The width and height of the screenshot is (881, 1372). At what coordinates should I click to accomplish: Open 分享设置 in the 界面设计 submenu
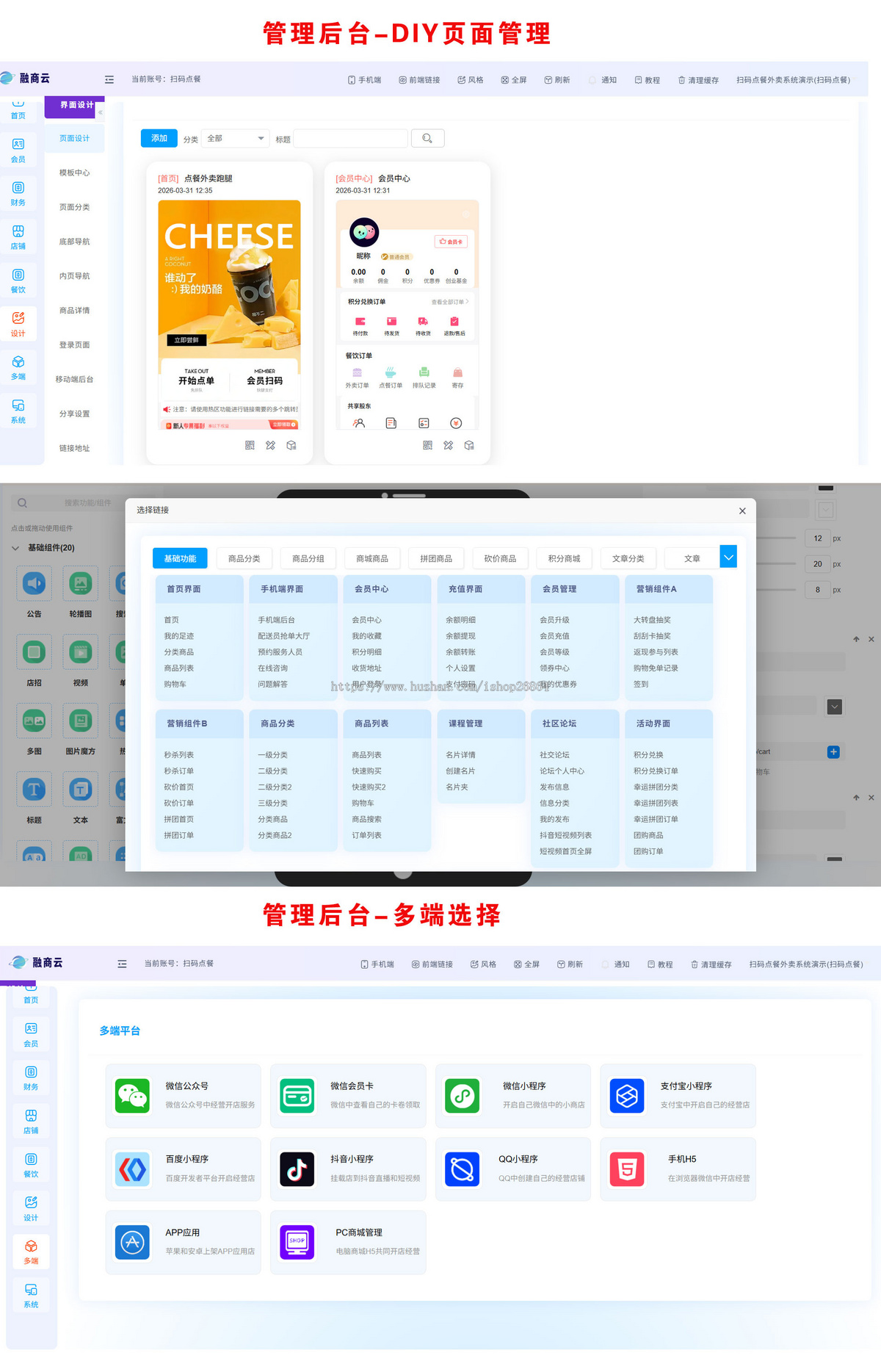pyautogui.click(x=75, y=414)
